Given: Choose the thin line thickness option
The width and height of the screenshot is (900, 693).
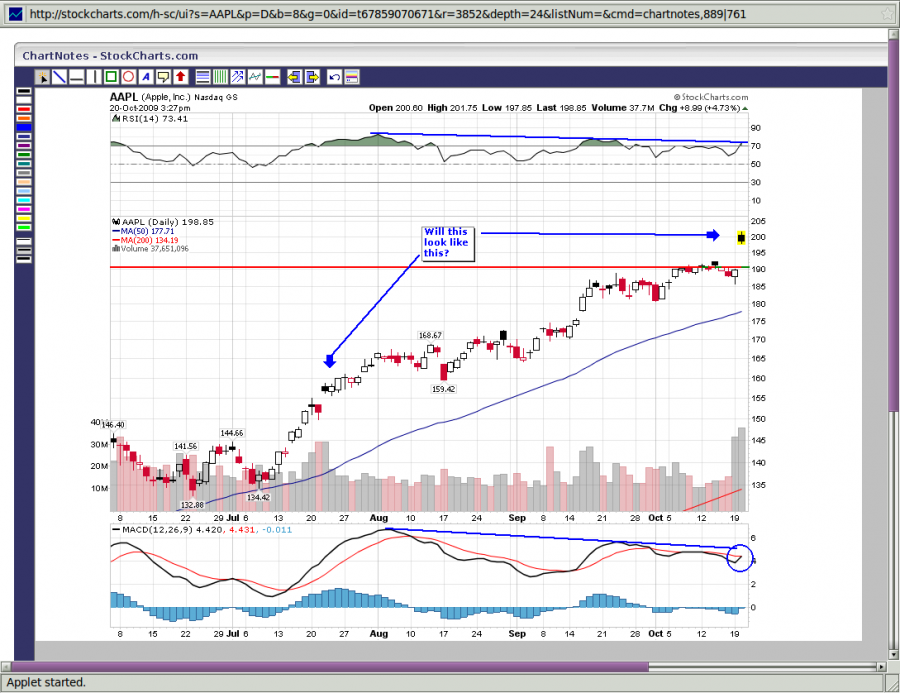Looking at the screenshot, I should (x=24, y=241).
